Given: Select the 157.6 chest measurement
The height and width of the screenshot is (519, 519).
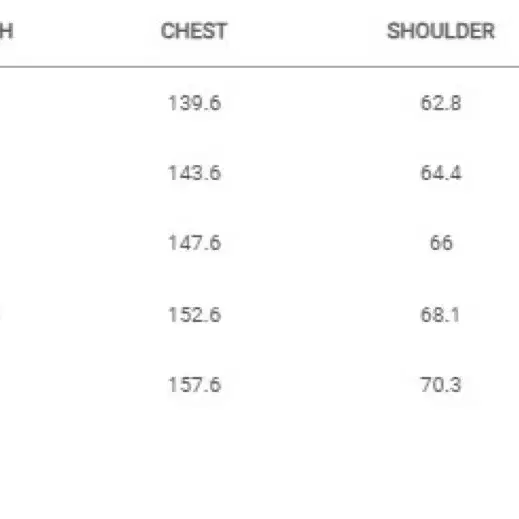Looking at the screenshot, I should [195, 385].
